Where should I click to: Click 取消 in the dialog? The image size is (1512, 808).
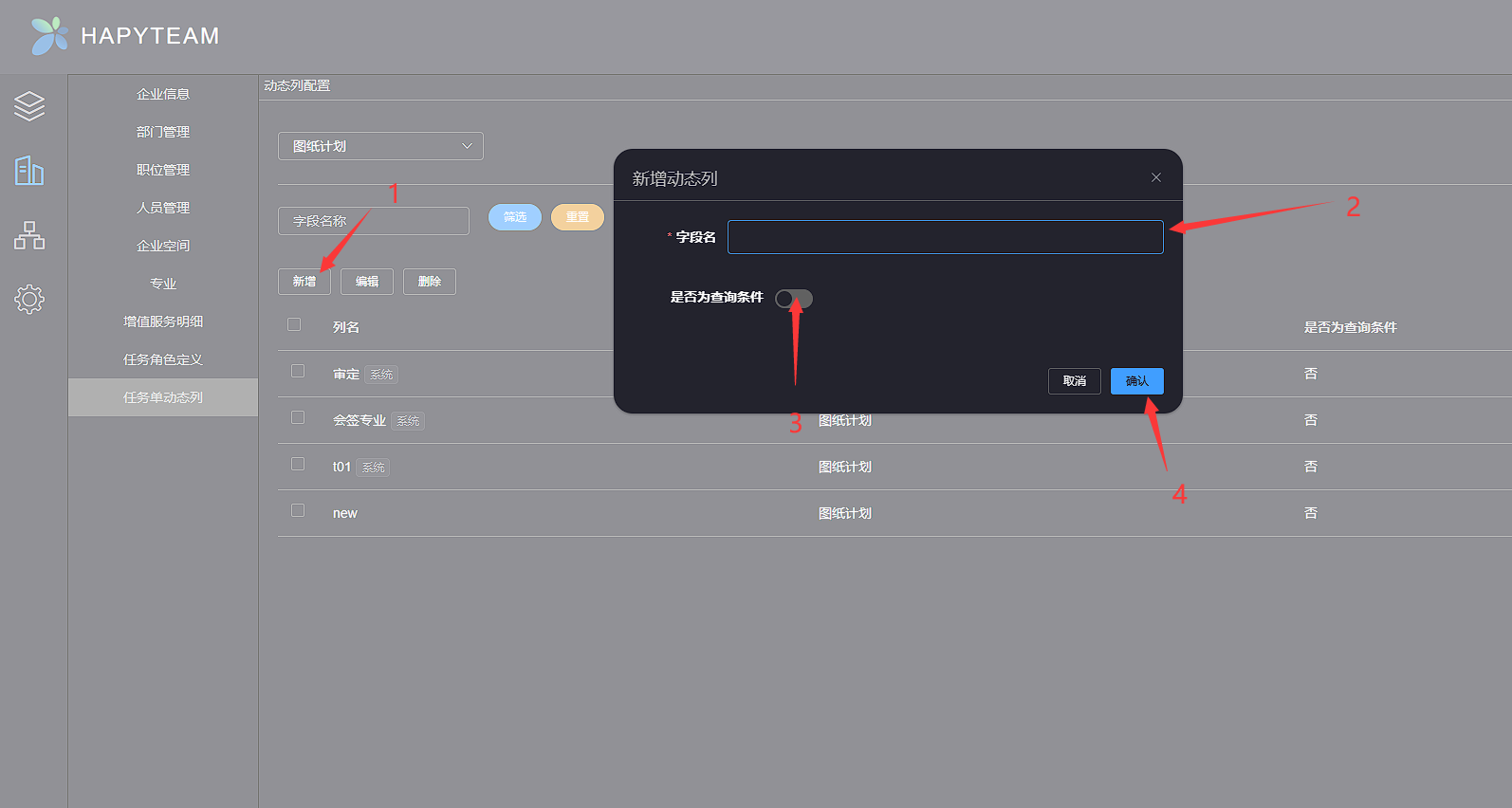pos(1075,381)
